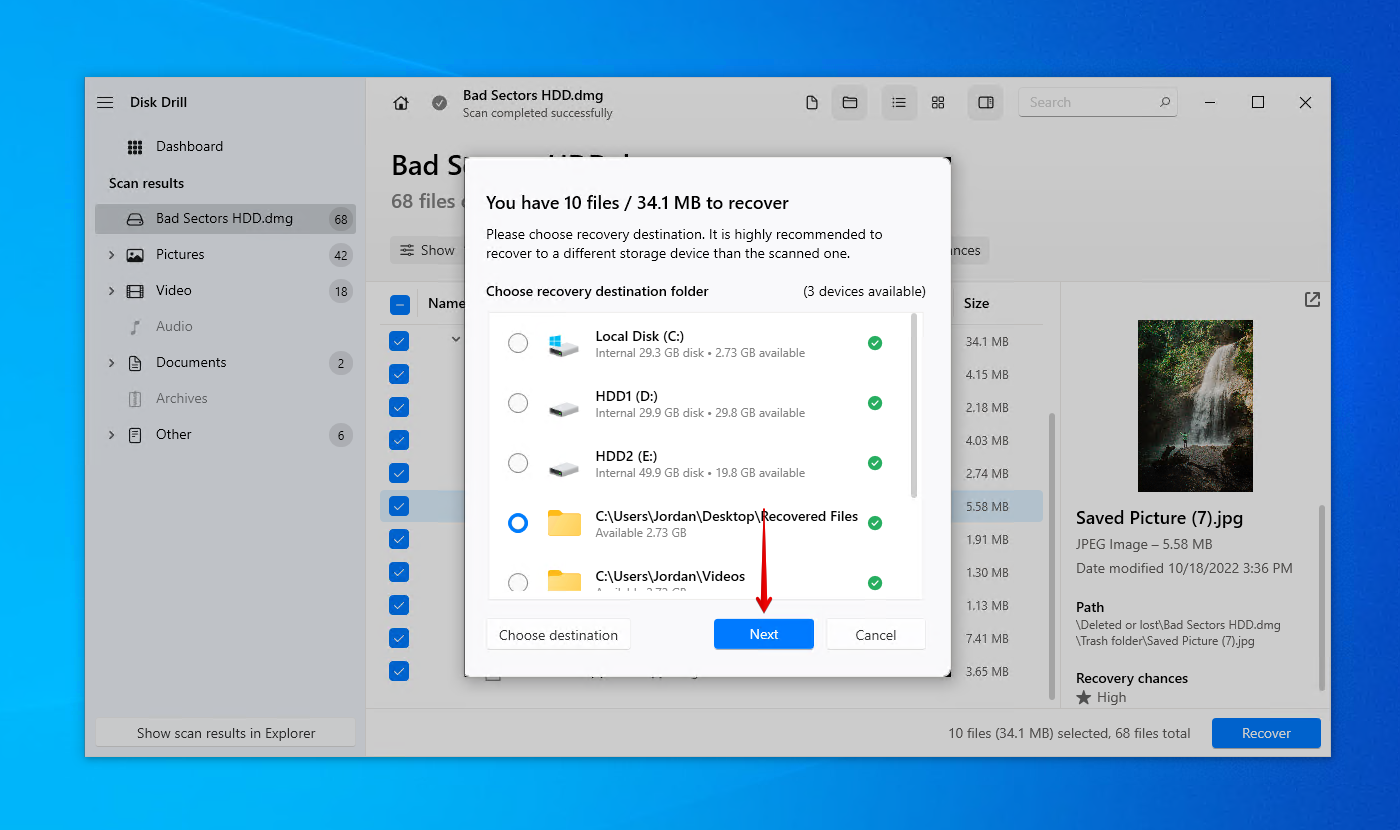
Task: Open the hamburger menu beside Disk Drill
Action: point(105,102)
